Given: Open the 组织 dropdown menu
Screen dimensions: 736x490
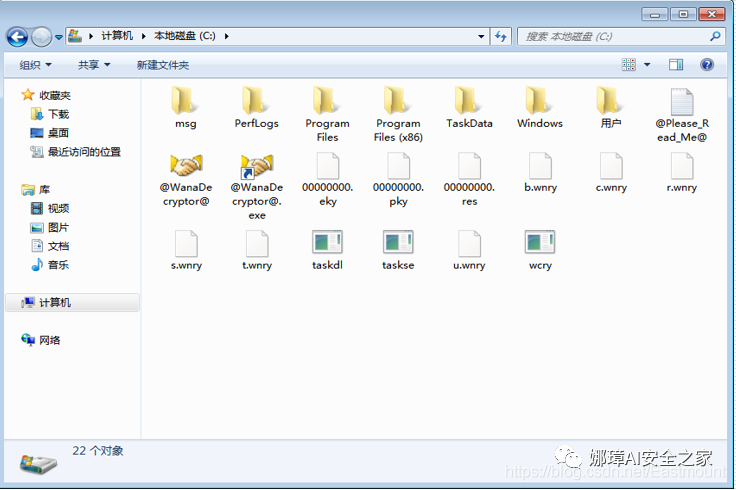Looking at the screenshot, I should click(x=35, y=65).
